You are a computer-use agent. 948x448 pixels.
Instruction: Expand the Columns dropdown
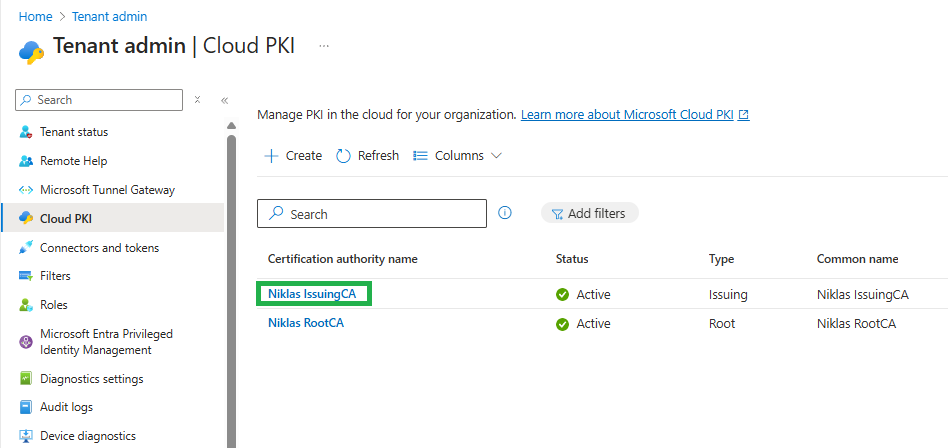click(457, 156)
